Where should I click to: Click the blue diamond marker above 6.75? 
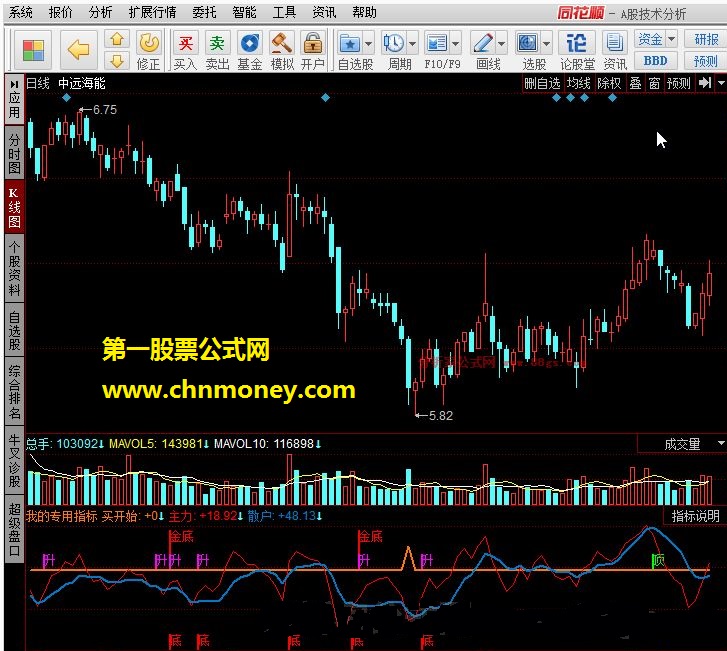(x=66, y=97)
